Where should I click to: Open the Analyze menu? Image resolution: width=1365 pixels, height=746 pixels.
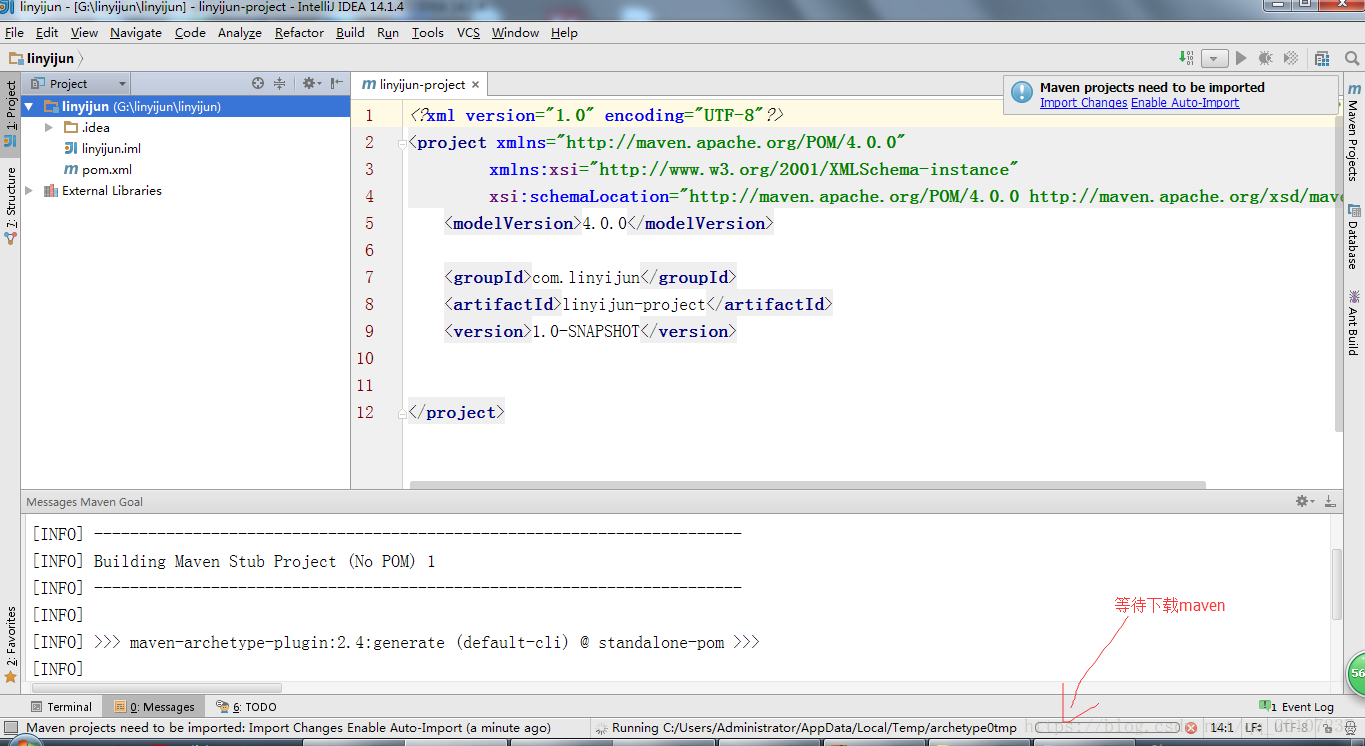click(240, 32)
